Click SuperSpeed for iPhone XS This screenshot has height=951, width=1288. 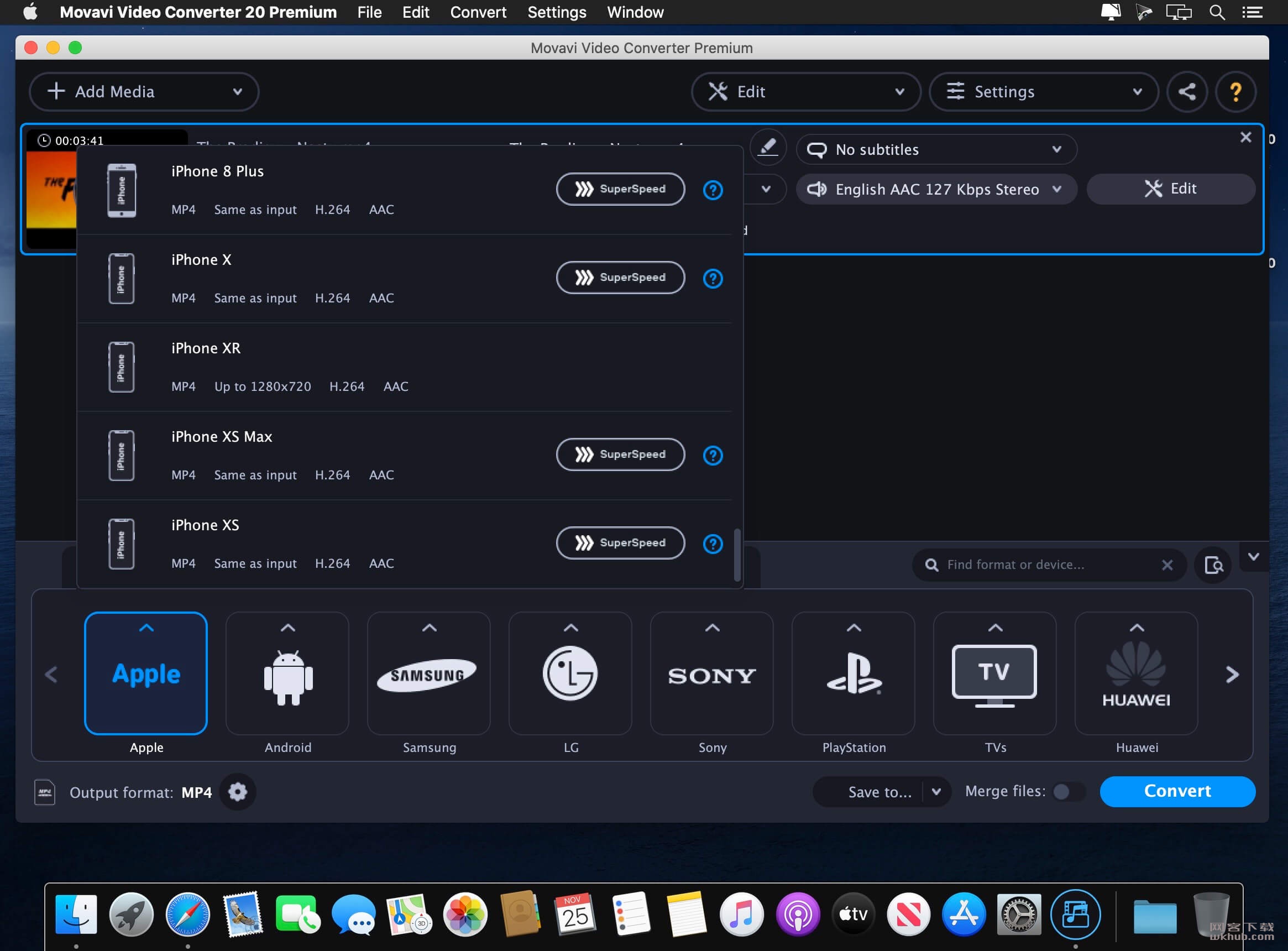620,544
